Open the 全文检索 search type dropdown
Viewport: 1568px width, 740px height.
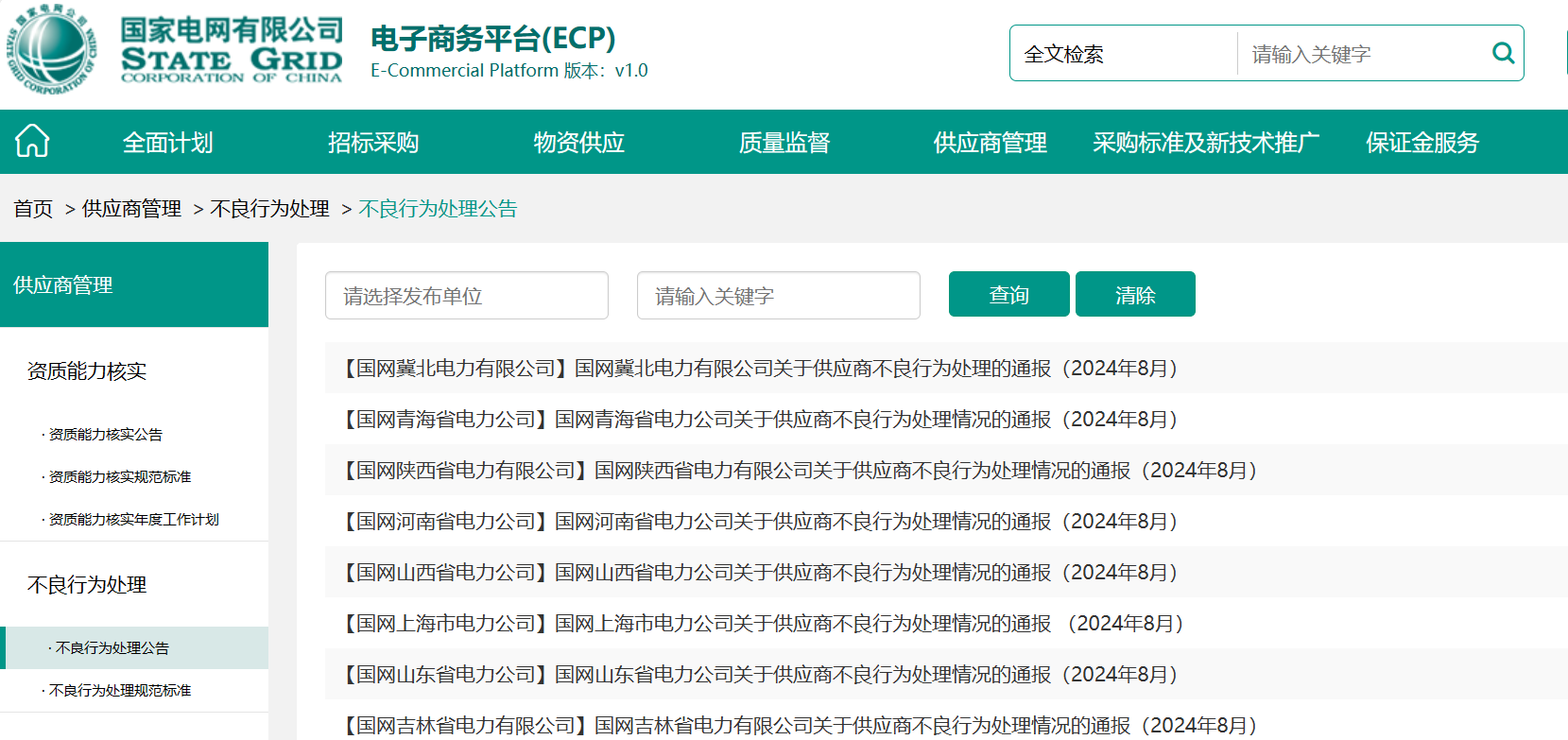[x=1124, y=54]
